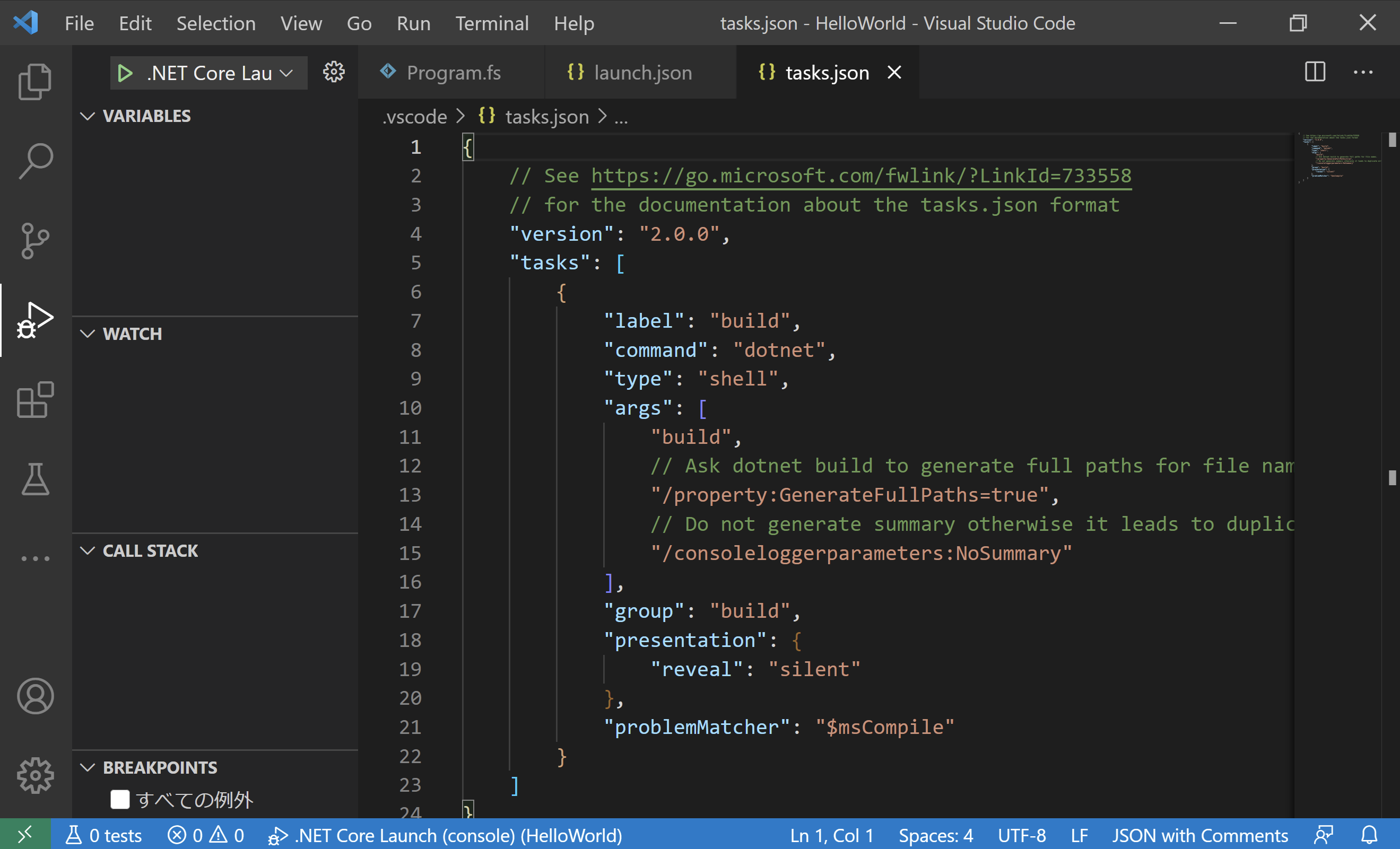Close the tasks.json tab

tap(894, 73)
